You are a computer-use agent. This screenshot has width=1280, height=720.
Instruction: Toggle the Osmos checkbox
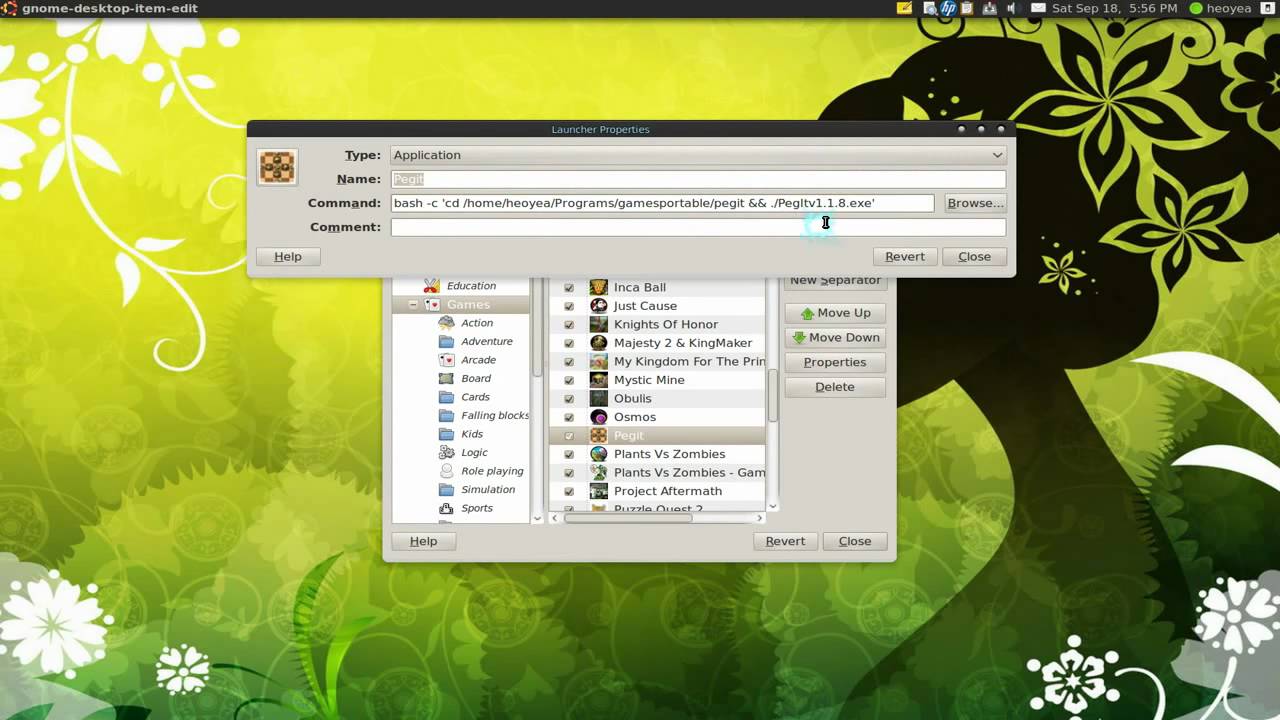click(569, 417)
